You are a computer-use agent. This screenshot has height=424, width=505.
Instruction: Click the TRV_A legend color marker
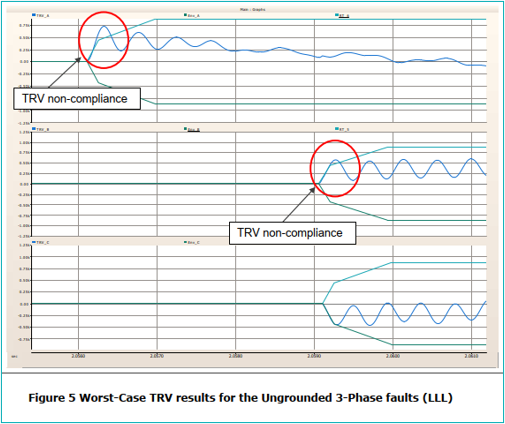pyautogui.click(x=34, y=15)
